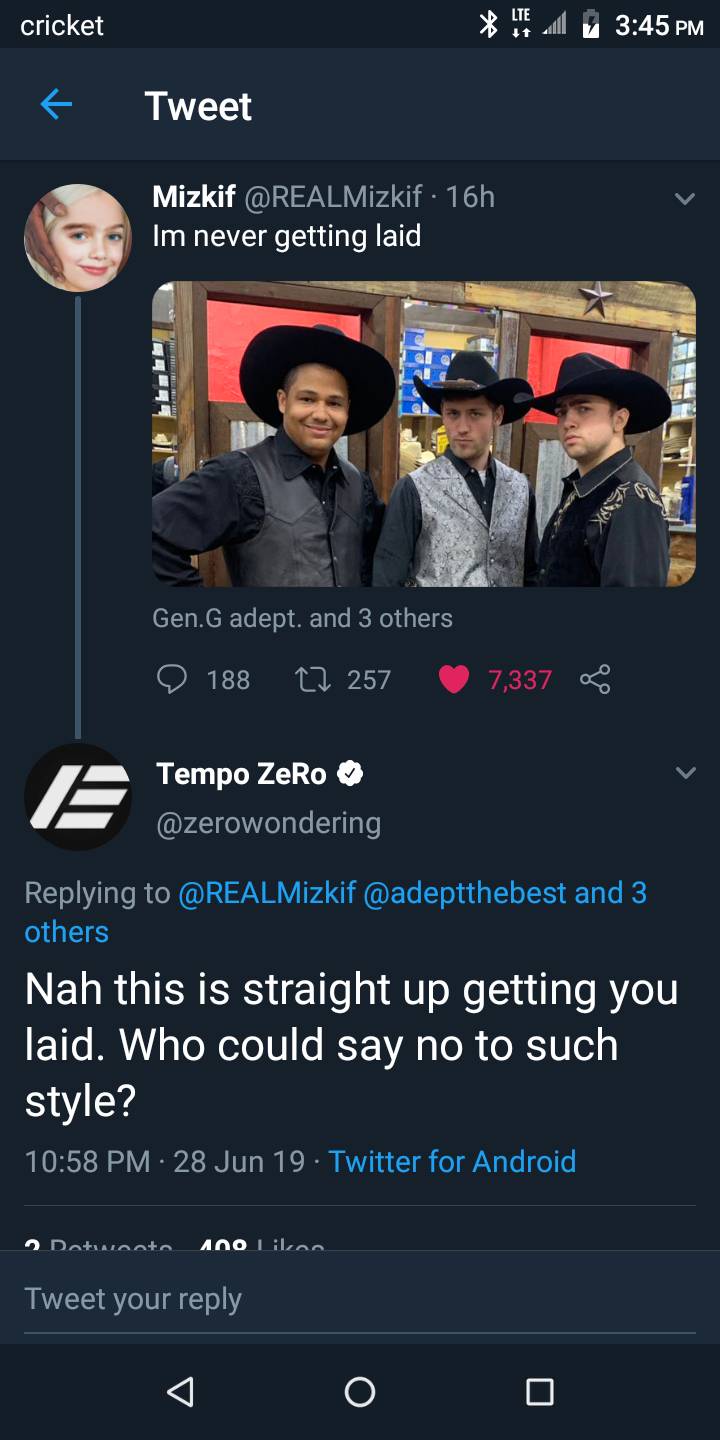The height and width of the screenshot is (1440, 720).
Task: Tap the back arrow to exit the tweet
Action: click(57, 105)
